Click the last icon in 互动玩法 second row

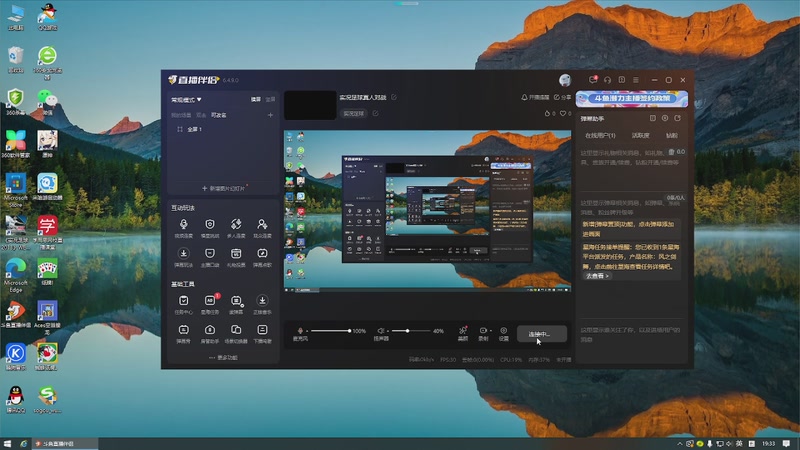coord(262,254)
